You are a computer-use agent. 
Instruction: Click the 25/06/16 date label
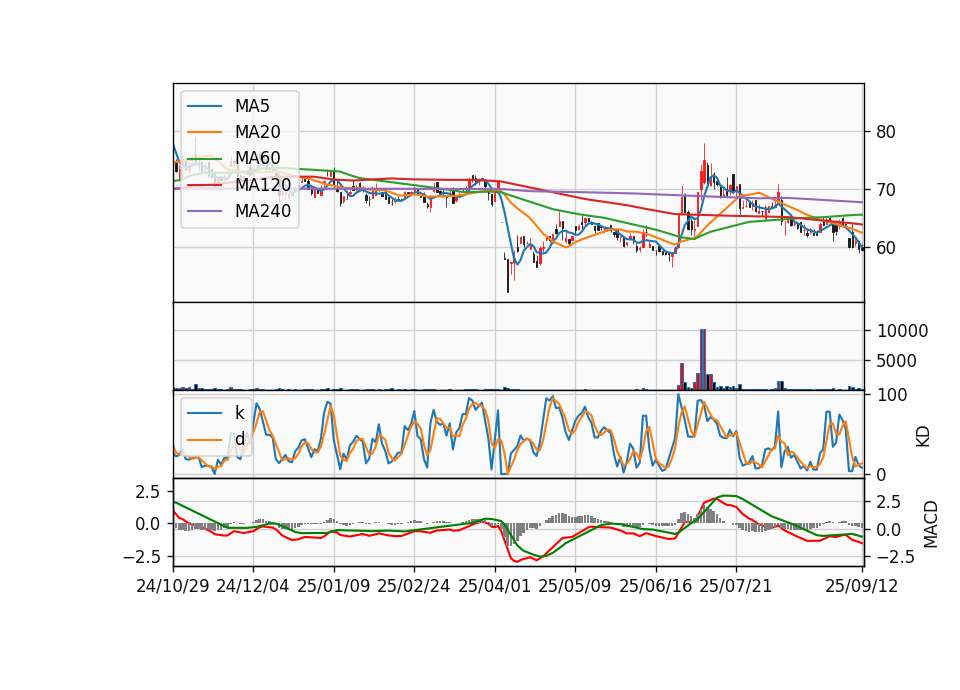[656, 586]
